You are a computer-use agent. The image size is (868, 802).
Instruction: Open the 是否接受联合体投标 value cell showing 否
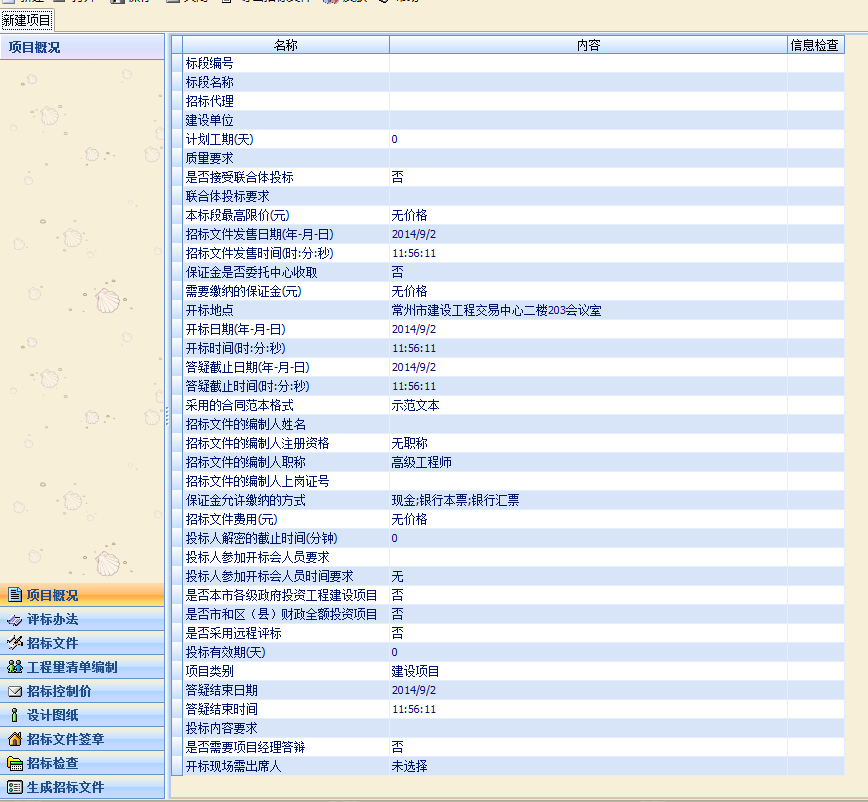coord(588,177)
